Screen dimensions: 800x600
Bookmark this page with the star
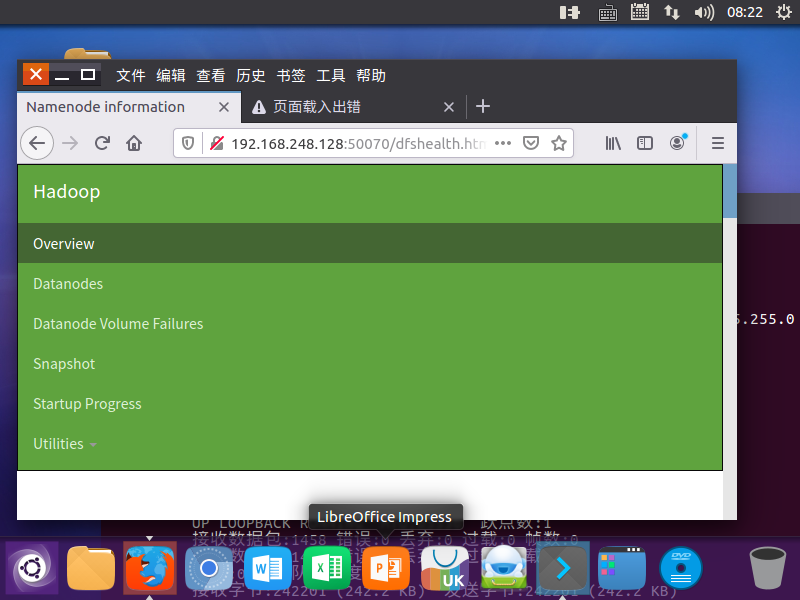click(559, 143)
